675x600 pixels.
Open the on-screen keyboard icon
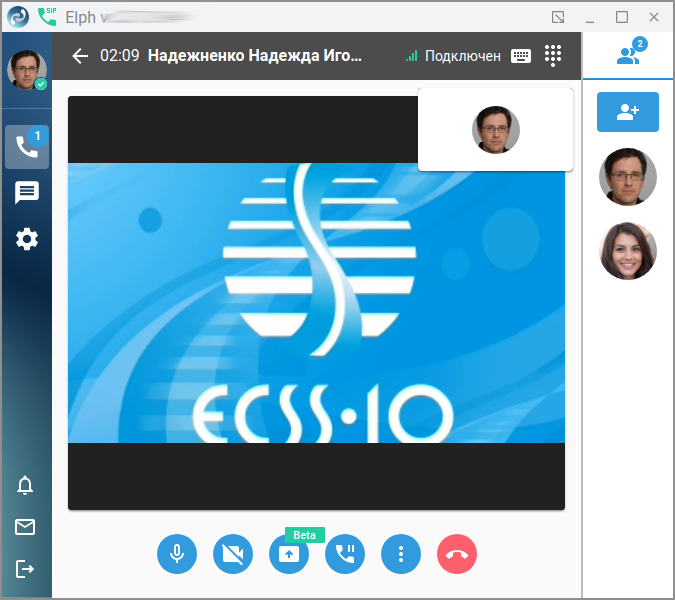click(x=521, y=56)
